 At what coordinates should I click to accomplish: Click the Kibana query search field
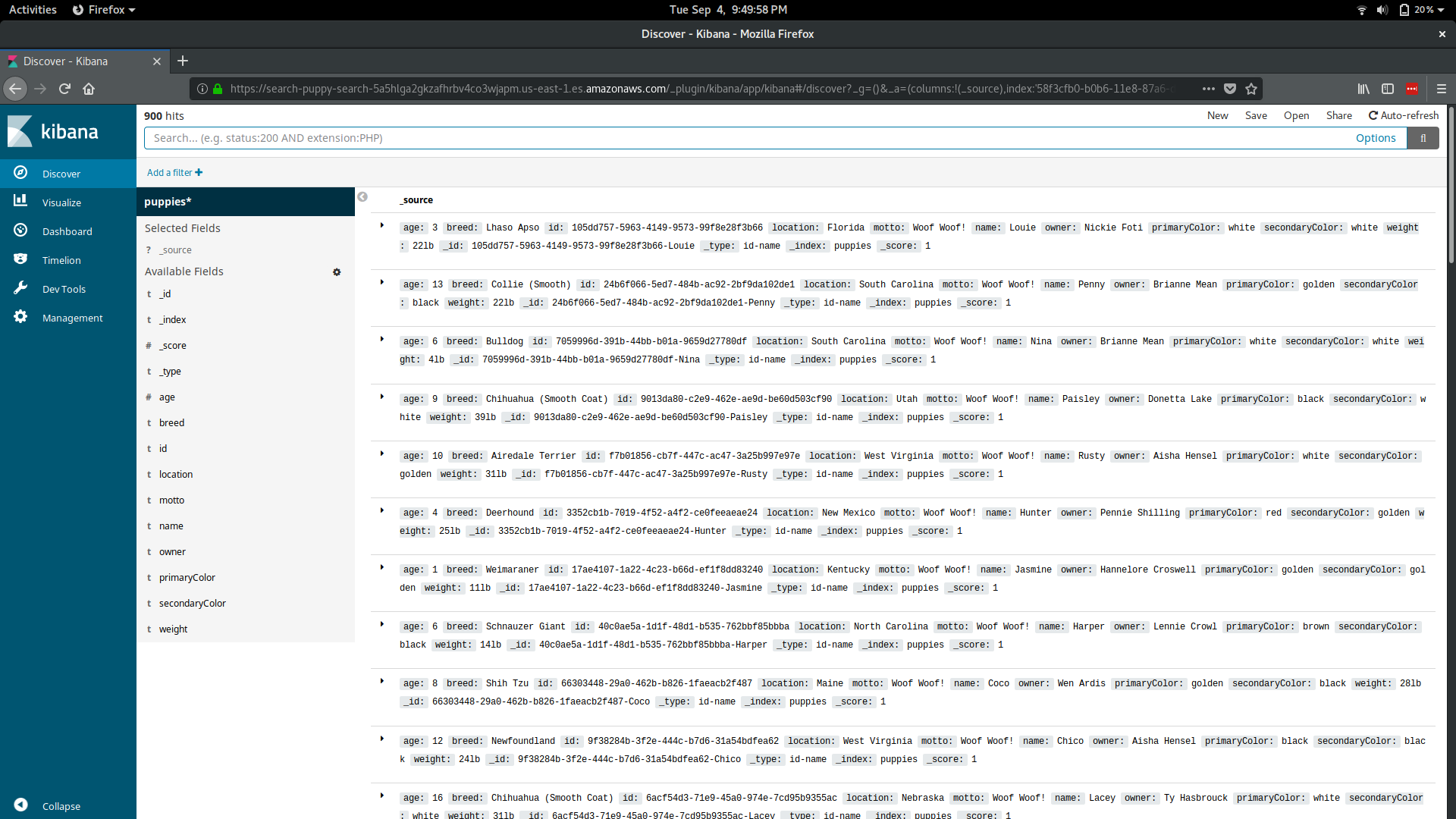point(743,138)
